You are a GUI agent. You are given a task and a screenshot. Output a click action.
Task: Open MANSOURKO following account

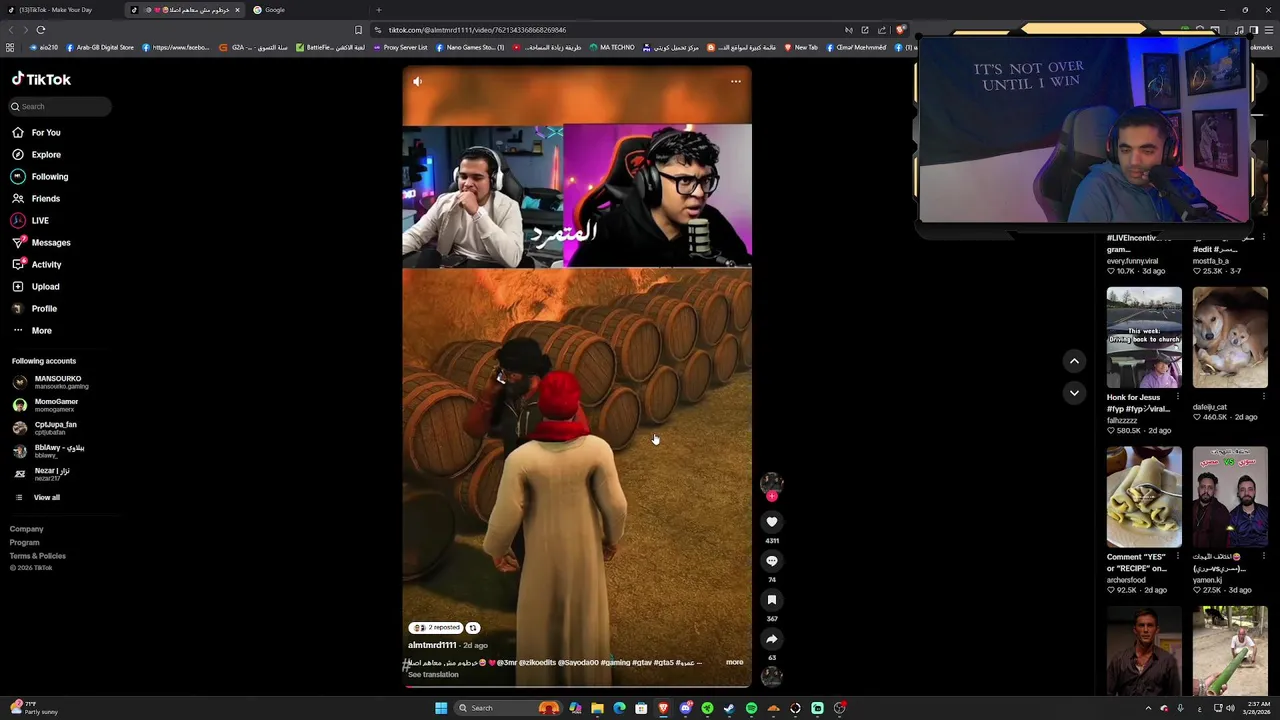(50, 382)
